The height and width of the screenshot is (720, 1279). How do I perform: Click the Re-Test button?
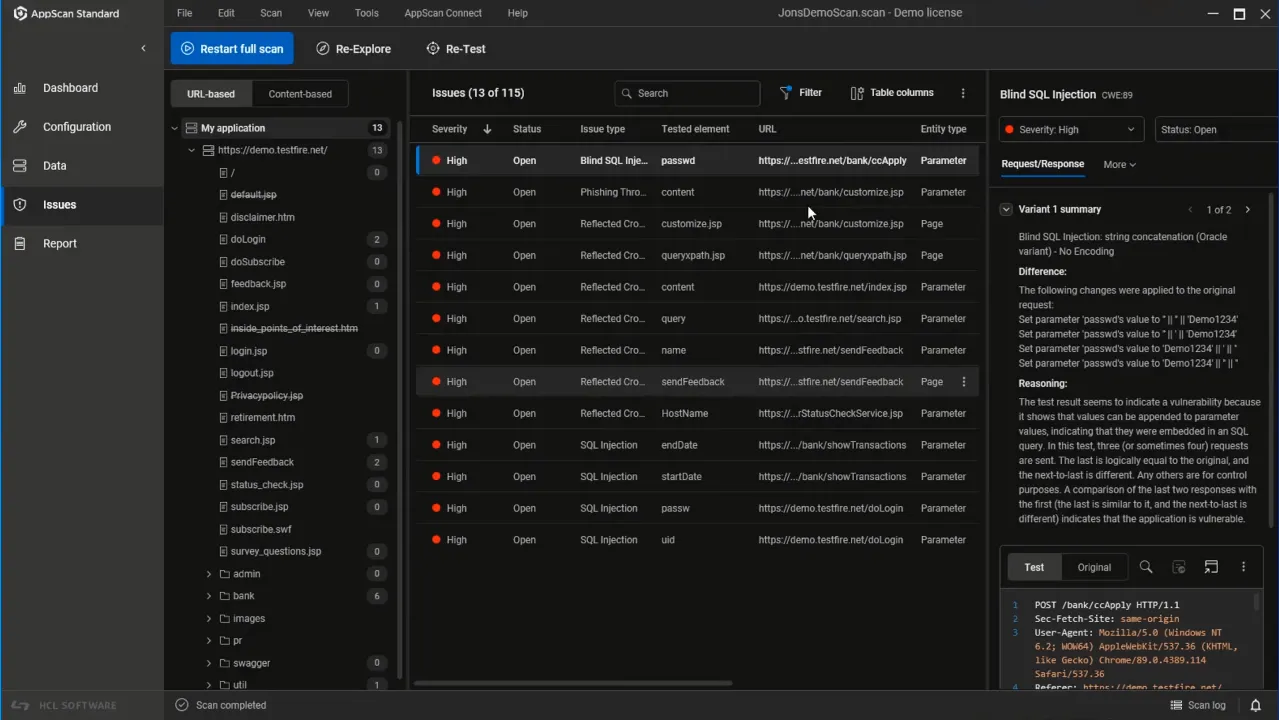[x=456, y=49]
